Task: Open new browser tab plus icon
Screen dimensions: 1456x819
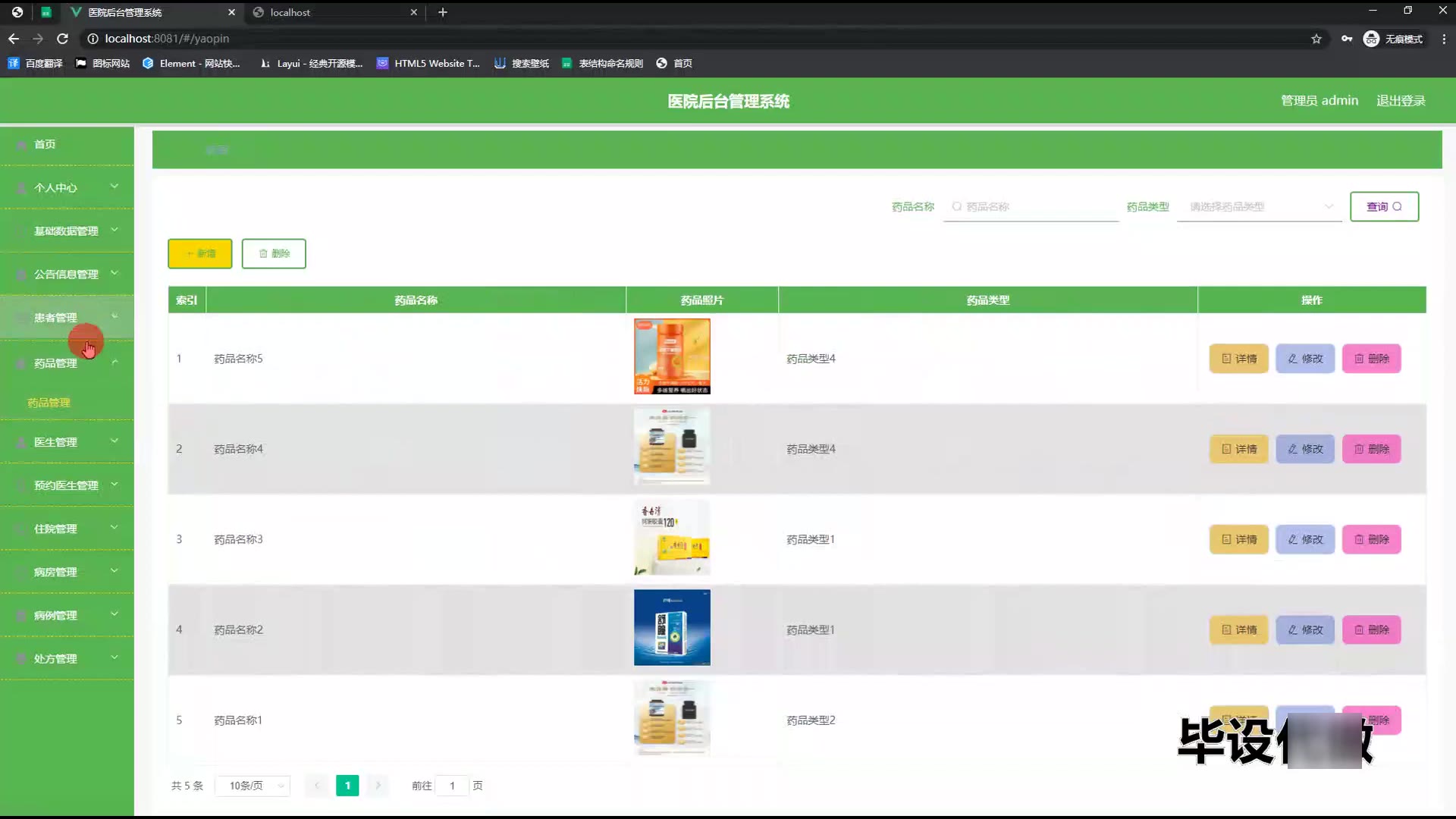Action: pyautogui.click(x=443, y=12)
